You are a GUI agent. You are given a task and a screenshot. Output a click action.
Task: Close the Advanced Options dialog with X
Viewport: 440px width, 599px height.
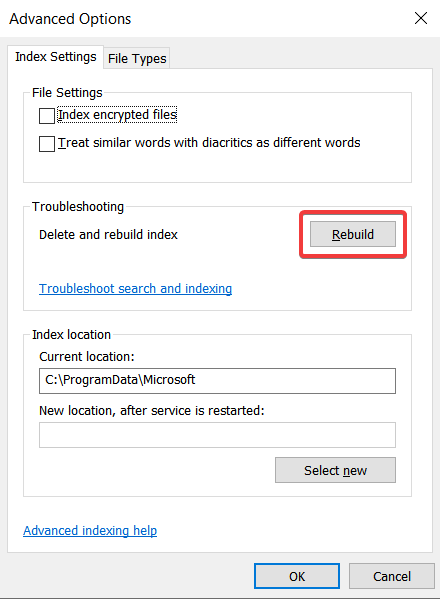pos(421,18)
